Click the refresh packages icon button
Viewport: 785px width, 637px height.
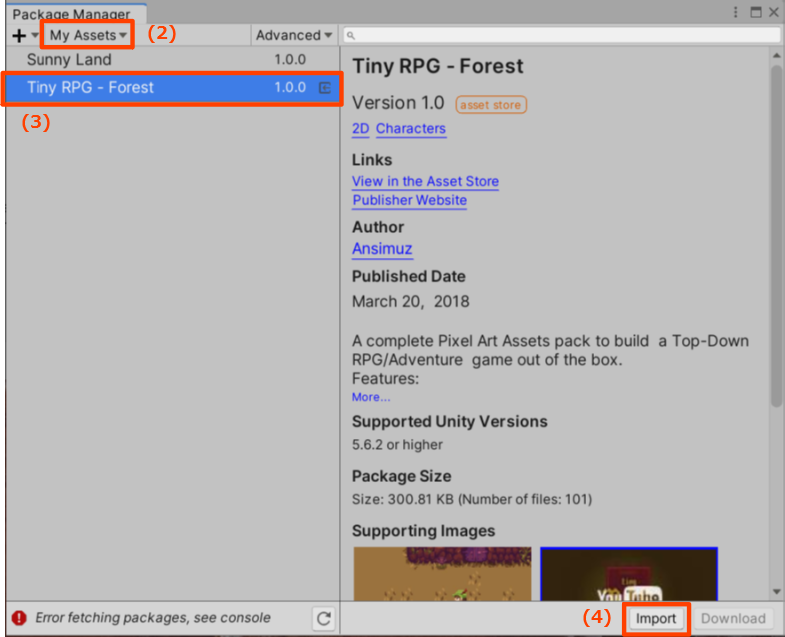point(324,618)
